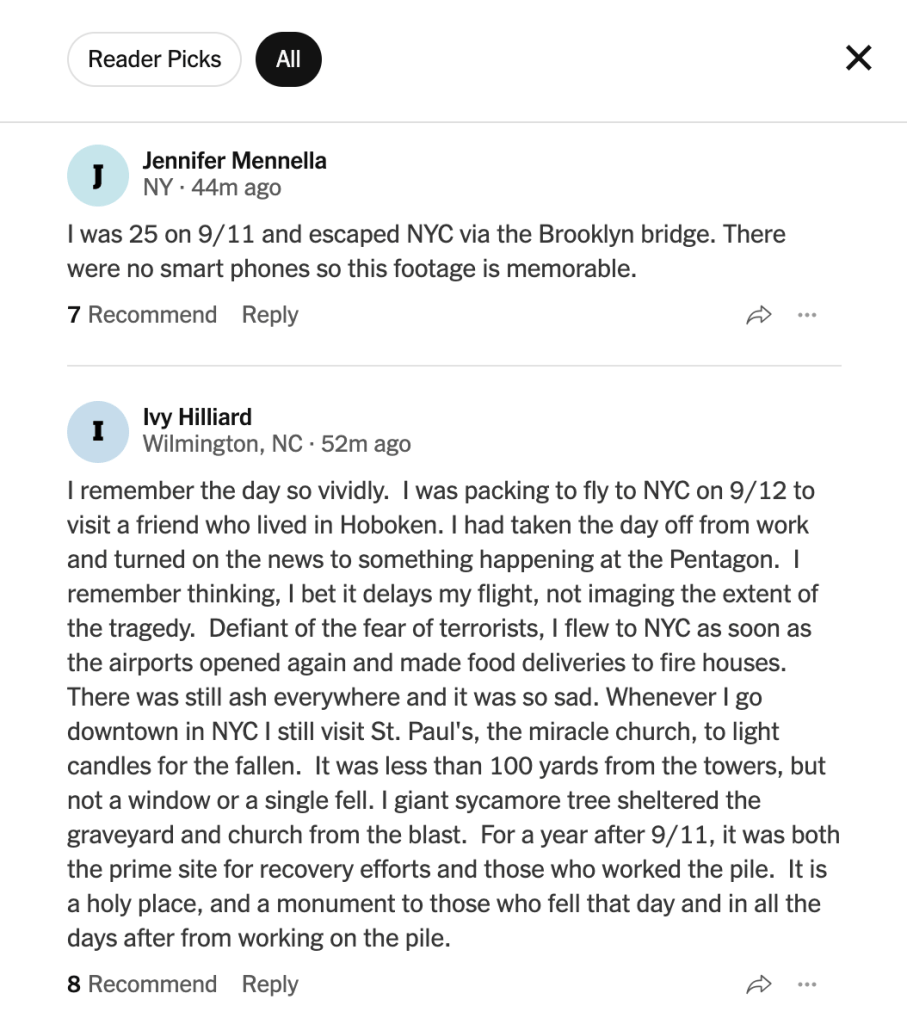Share Jennifer Mennella's comment via arrow icon
Image resolution: width=907 pixels, height=1024 pixels.
coord(759,315)
